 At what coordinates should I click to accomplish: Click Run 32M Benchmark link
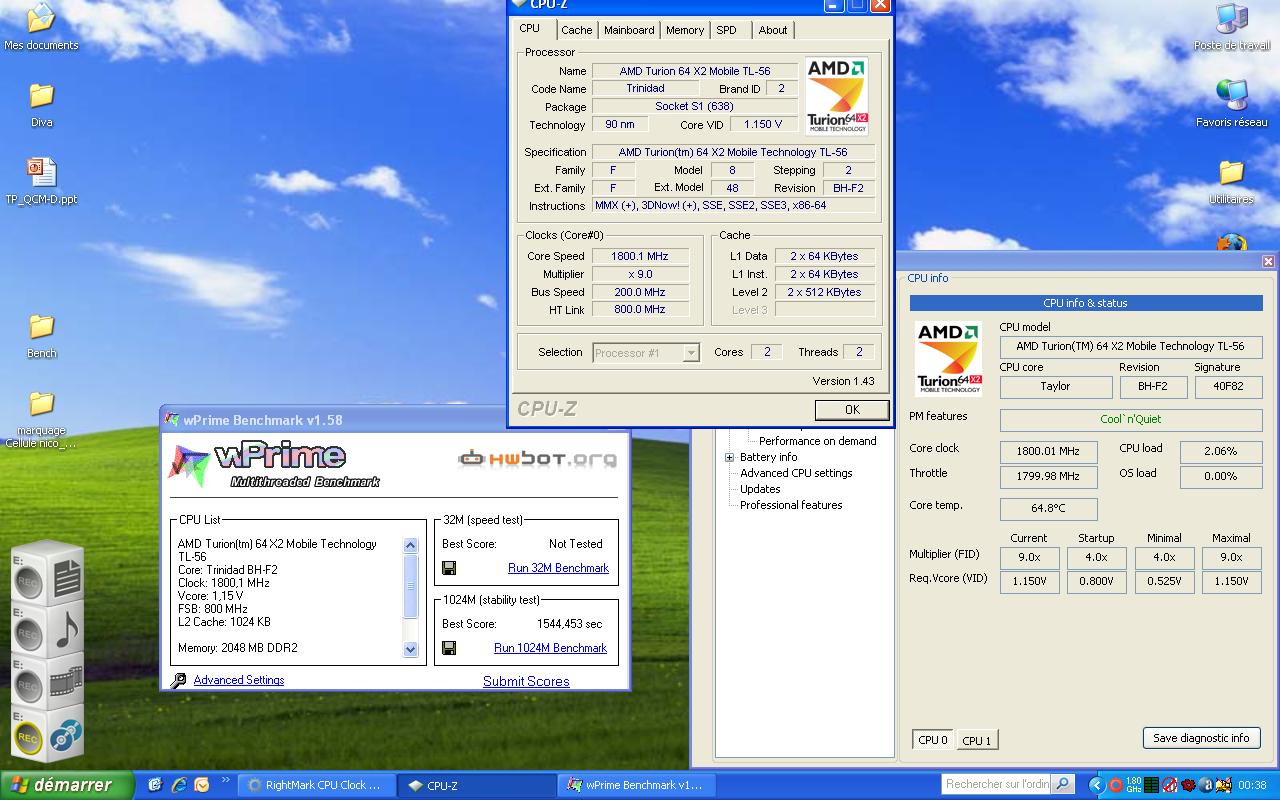[x=558, y=568]
